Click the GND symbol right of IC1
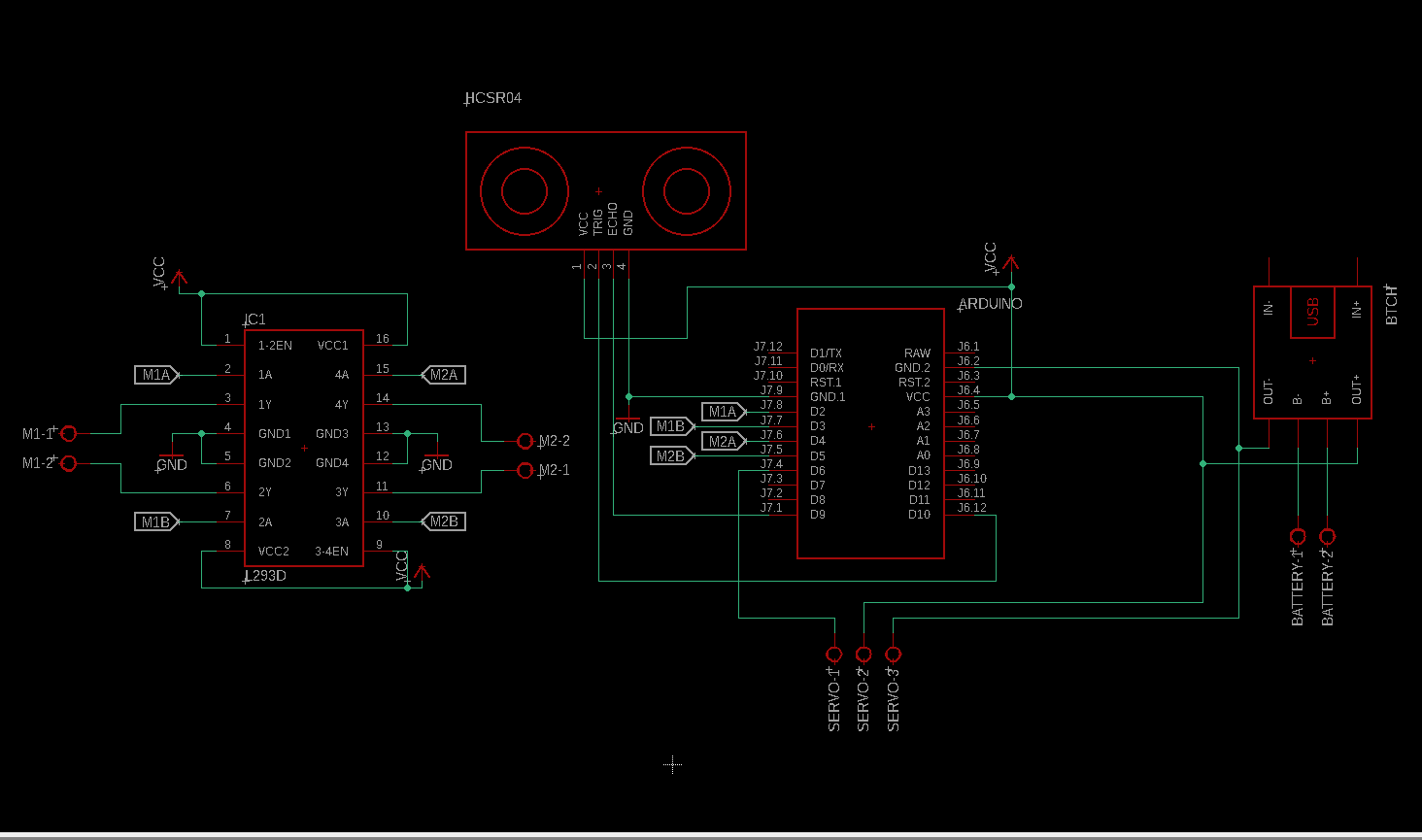 (436, 460)
